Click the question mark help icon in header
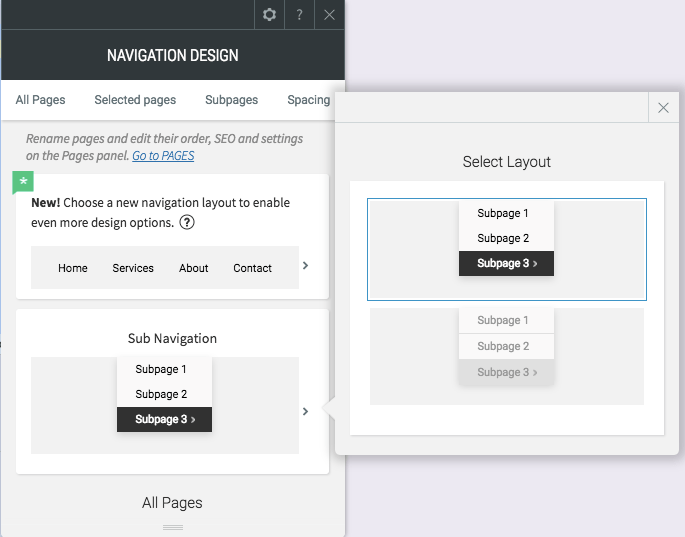Viewport: 685px width, 537px height. click(299, 14)
